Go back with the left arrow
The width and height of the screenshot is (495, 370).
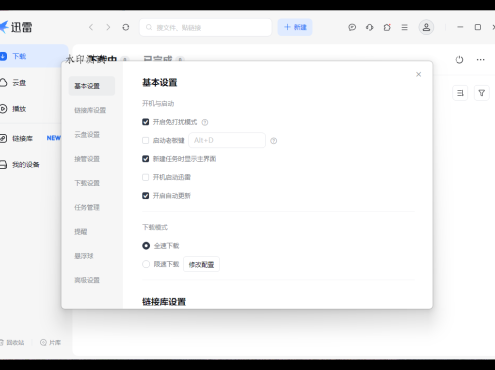[x=91, y=27]
